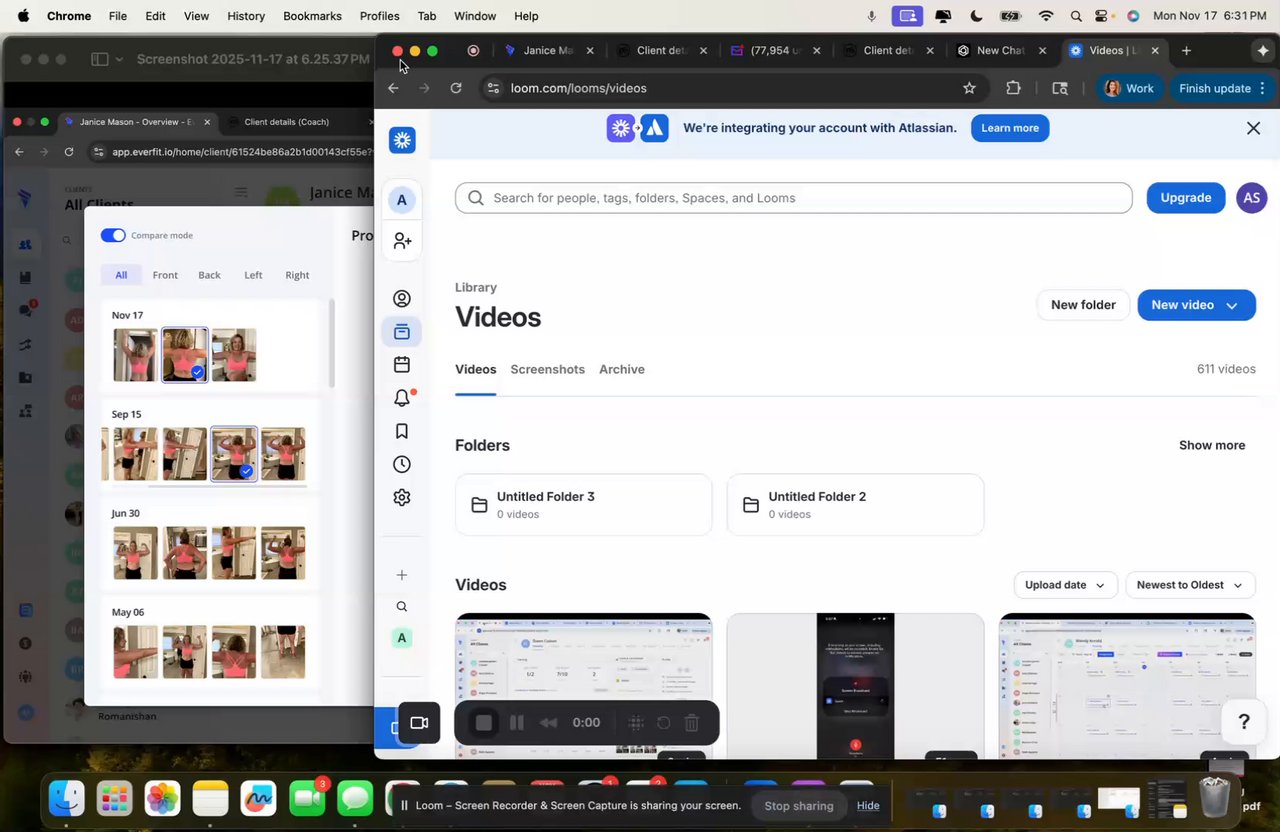Turn off the Compare mode toggle
The height and width of the screenshot is (832, 1280).
point(113,235)
